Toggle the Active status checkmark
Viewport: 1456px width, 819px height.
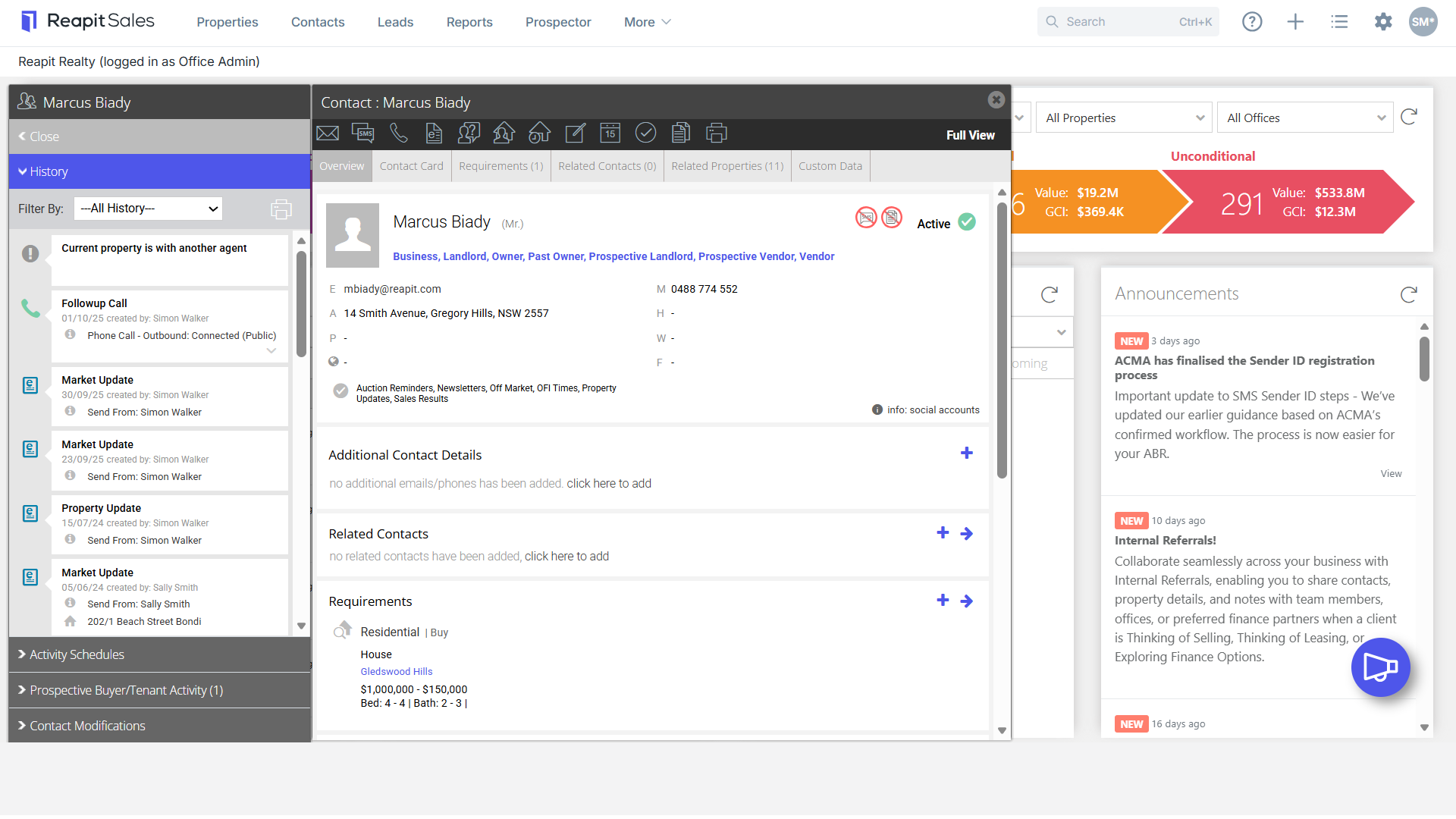coord(967,222)
